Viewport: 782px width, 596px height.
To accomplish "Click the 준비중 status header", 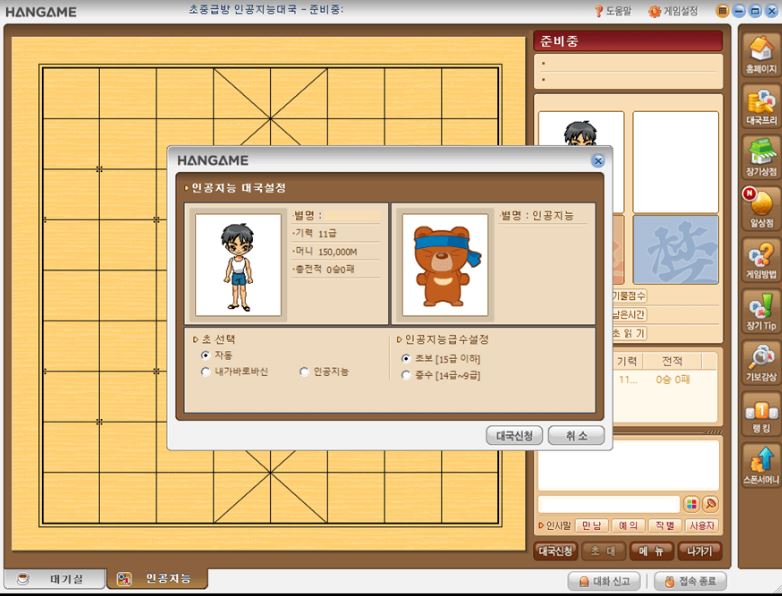I will click(x=628, y=41).
